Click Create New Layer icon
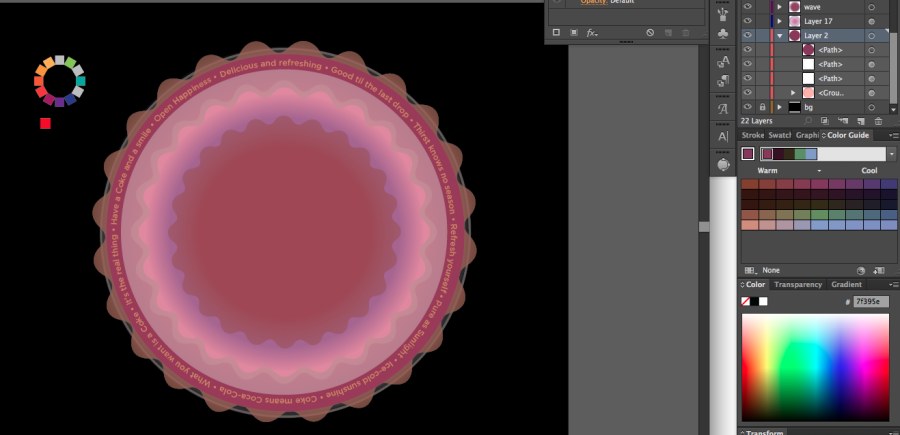Image resolution: width=900 pixels, height=435 pixels. pos(860,121)
